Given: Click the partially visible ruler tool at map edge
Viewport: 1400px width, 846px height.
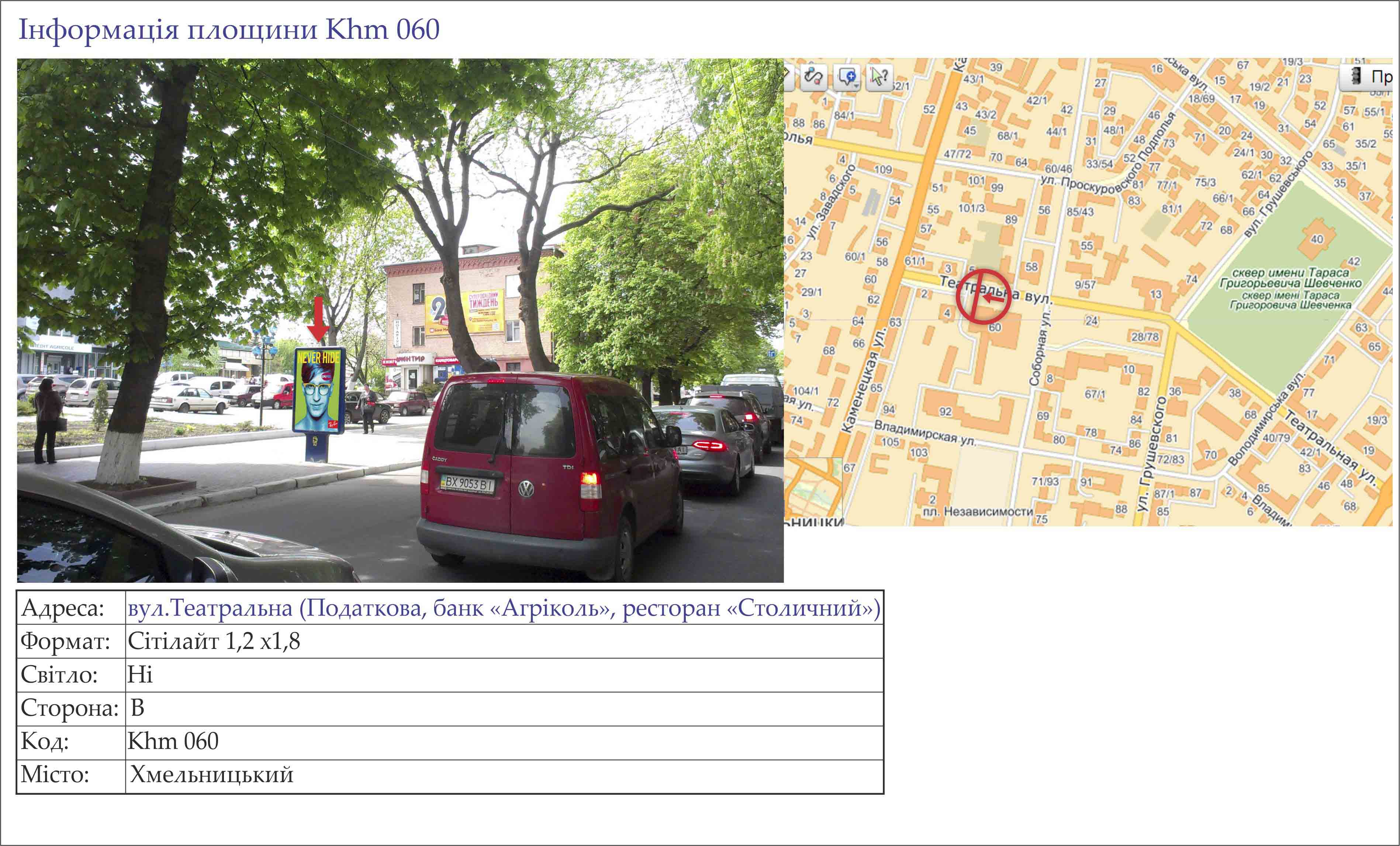Looking at the screenshot, I should point(788,77).
